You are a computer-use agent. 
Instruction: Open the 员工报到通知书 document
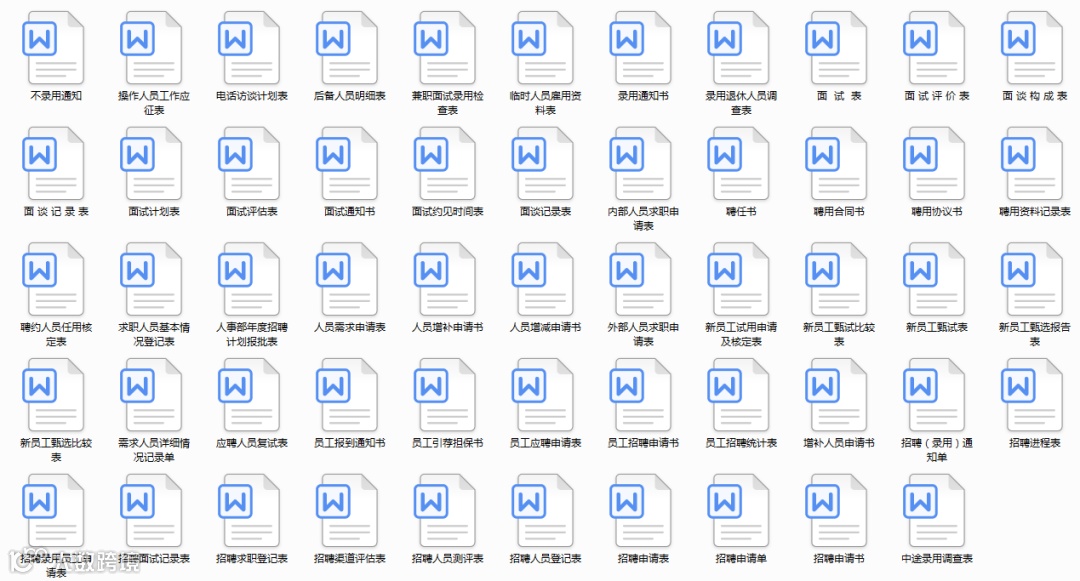tap(349, 396)
